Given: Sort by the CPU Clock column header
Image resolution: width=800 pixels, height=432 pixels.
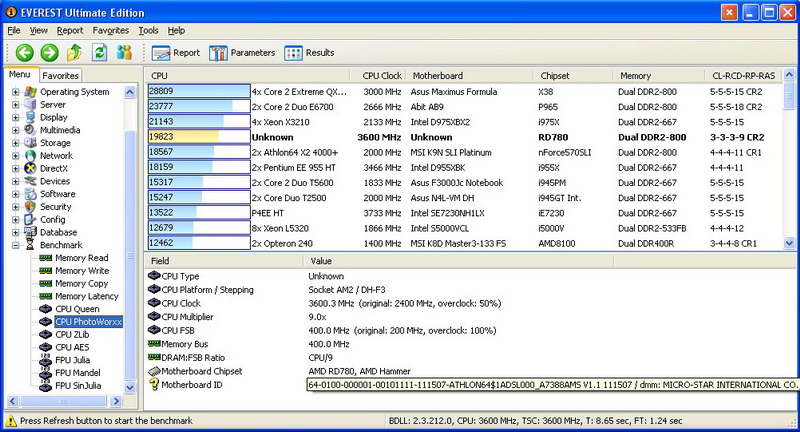Looking at the screenshot, I should [379, 75].
